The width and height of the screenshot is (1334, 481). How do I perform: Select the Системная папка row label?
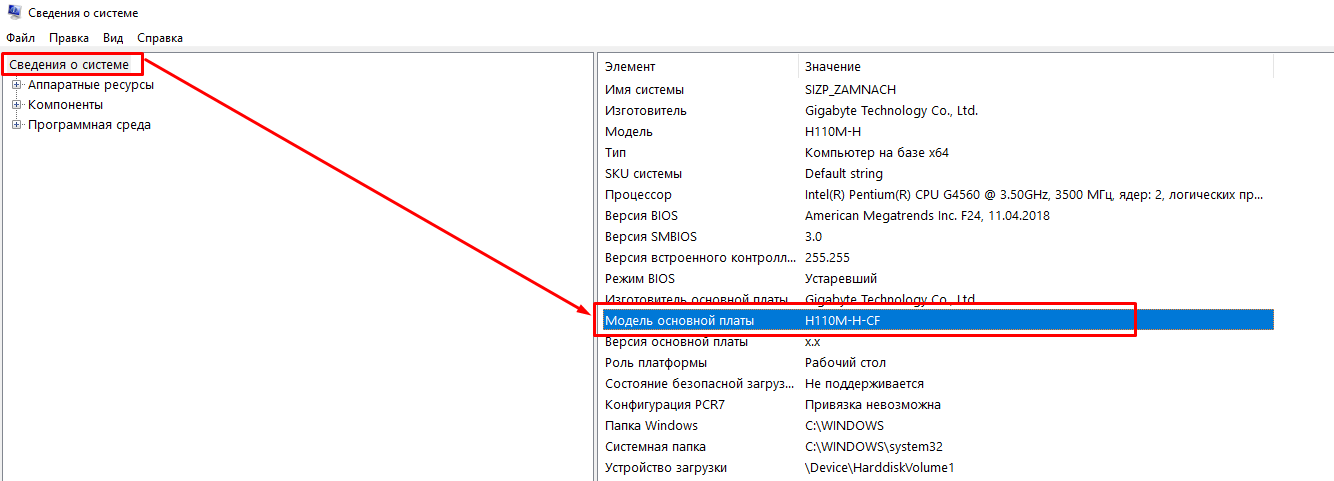click(x=655, y=447)
